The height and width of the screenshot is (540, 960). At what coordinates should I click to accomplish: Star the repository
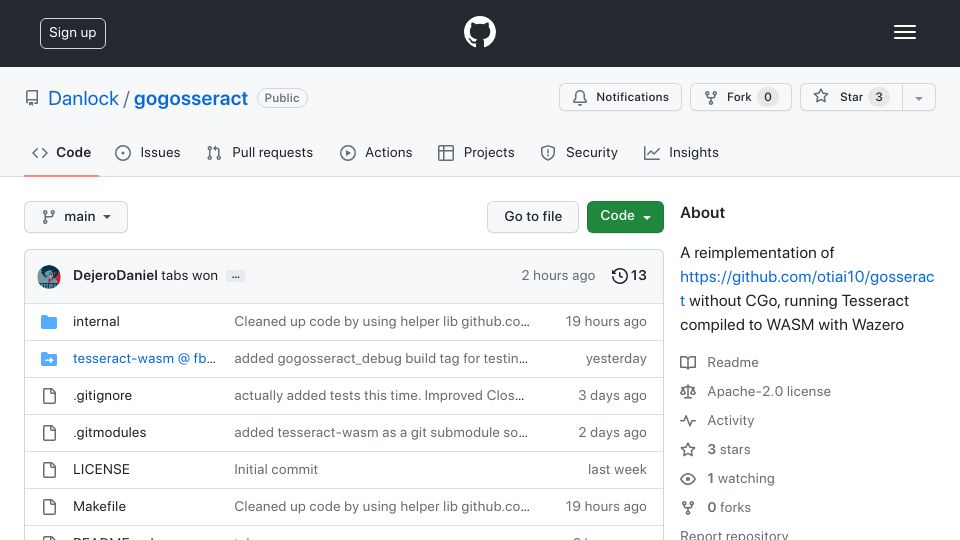[850, 97]
